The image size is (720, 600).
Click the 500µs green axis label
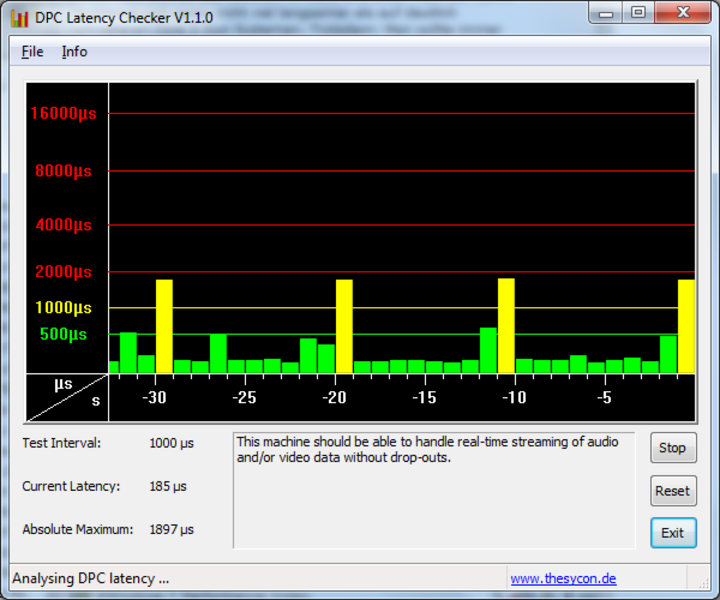click(63, 334)
